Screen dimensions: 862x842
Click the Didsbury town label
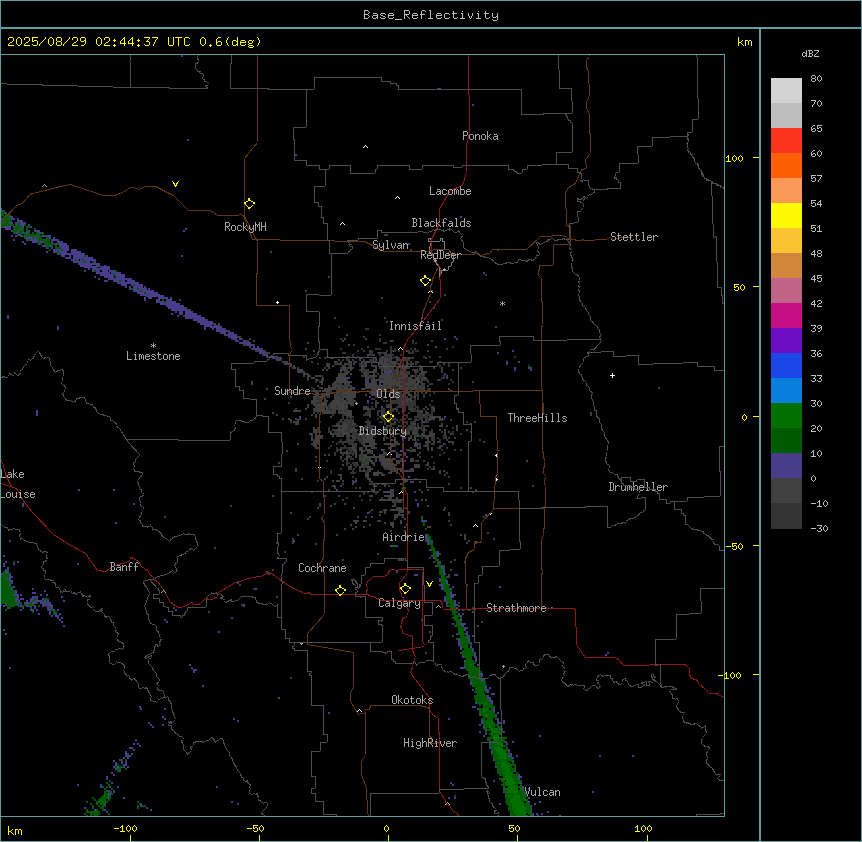coord(383,431)
